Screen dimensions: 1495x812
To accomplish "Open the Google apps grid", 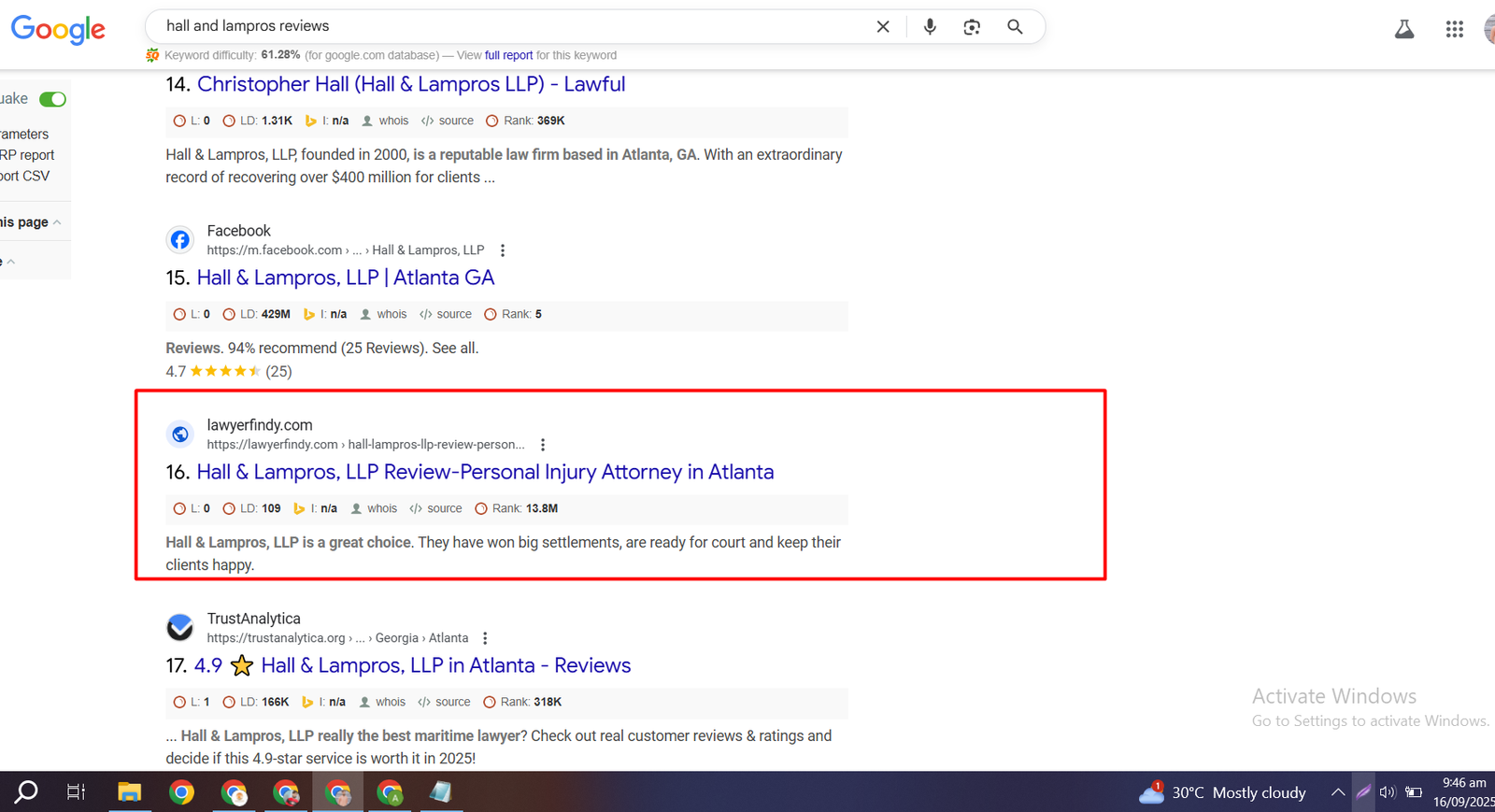I will (1454, 29).
